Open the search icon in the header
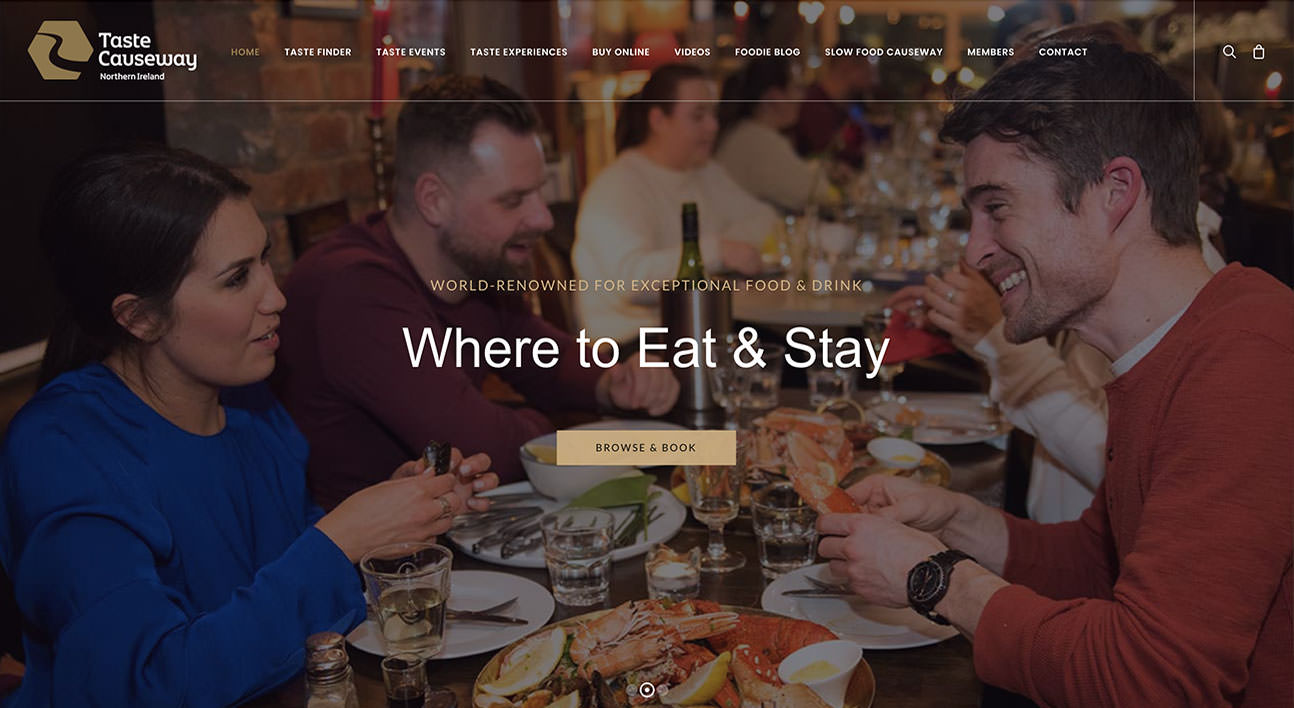 pyautogui.click(x=1229, y=52)
